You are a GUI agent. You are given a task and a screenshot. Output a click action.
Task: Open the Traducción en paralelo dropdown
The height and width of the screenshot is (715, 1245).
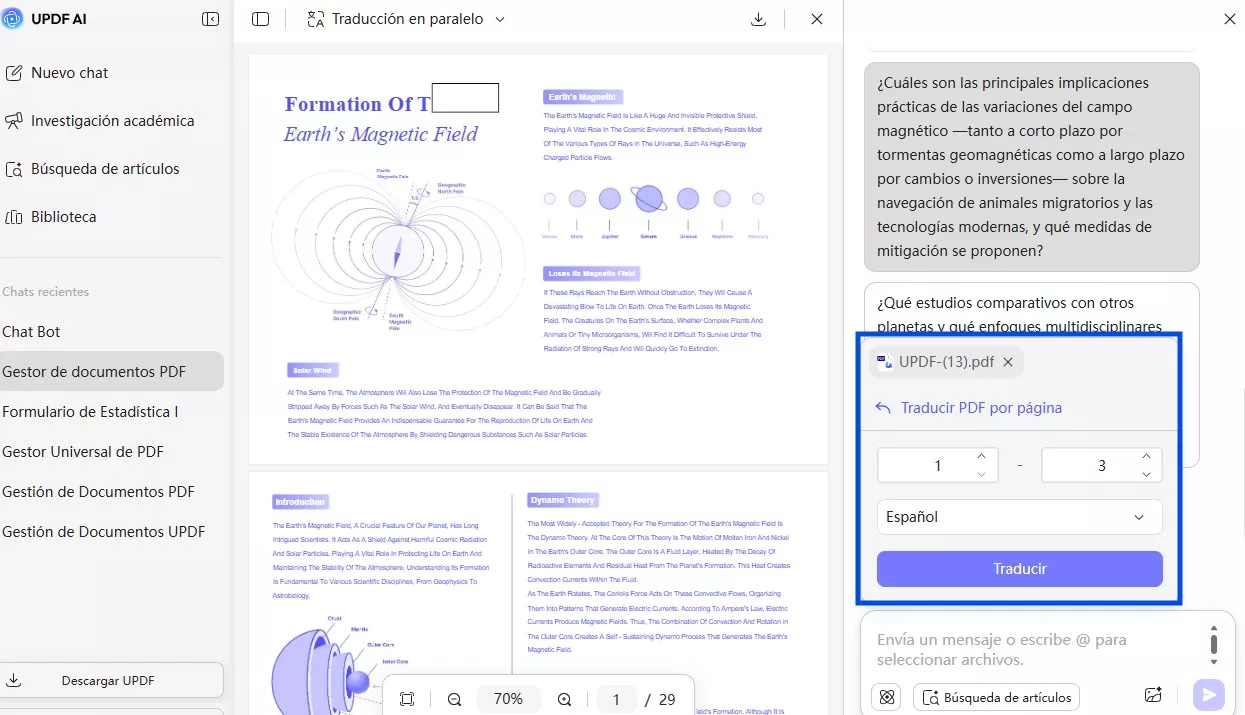pos(406,19)
